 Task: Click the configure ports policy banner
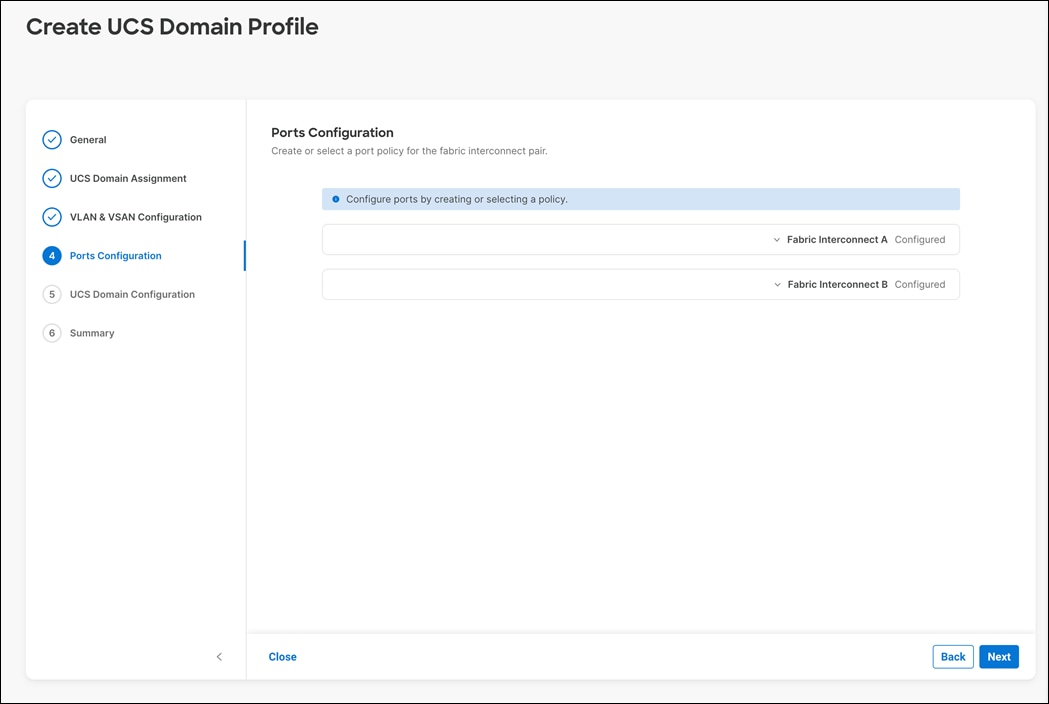tap(640, 199)
